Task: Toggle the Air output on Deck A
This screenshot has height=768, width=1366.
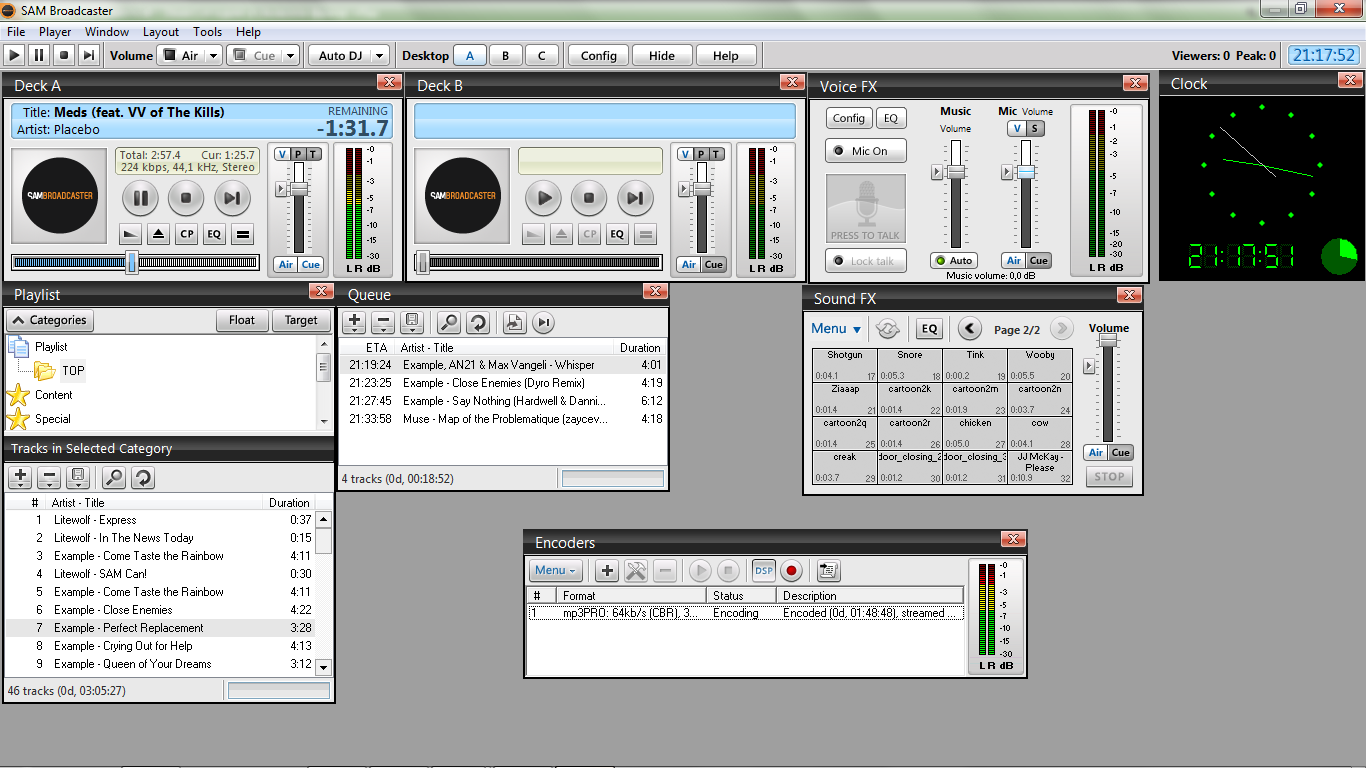Action: coord(286,265)
